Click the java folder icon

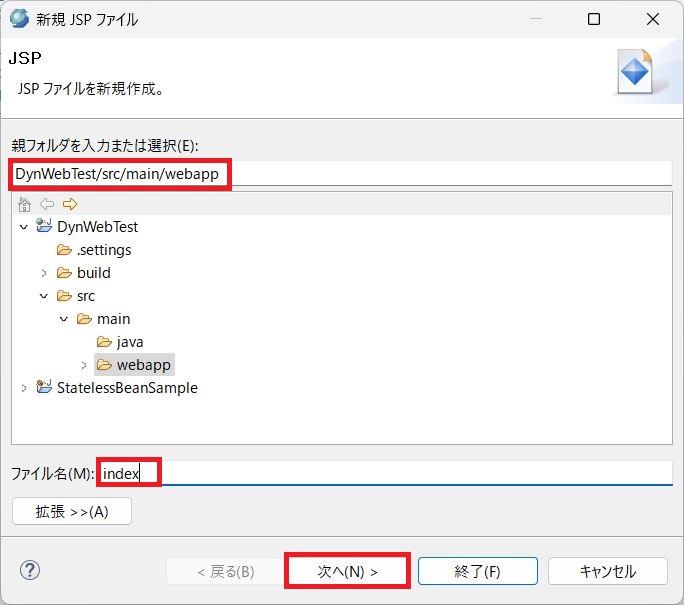coord(104,342)
